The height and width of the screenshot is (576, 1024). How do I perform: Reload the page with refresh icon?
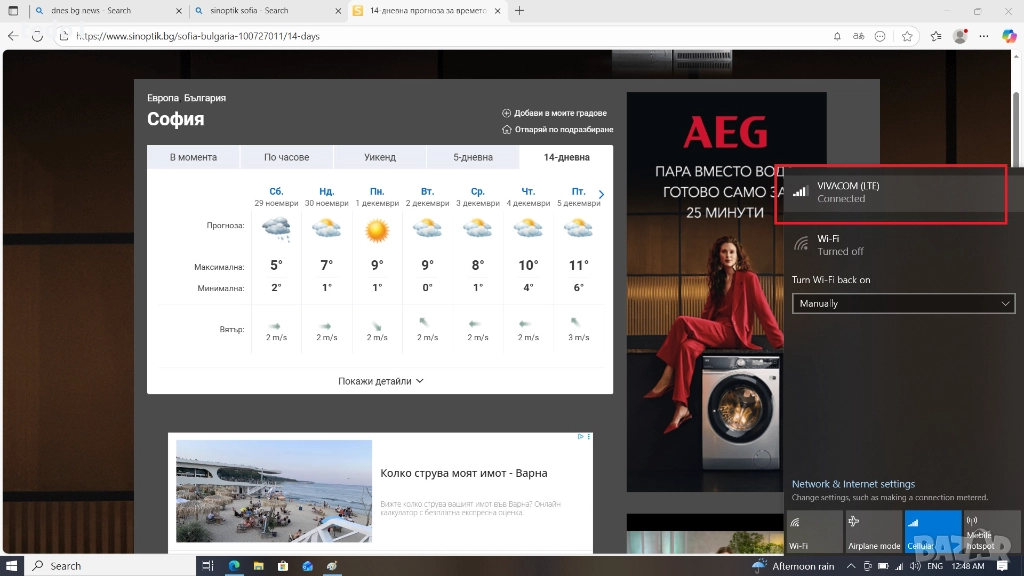coord(37,36)
